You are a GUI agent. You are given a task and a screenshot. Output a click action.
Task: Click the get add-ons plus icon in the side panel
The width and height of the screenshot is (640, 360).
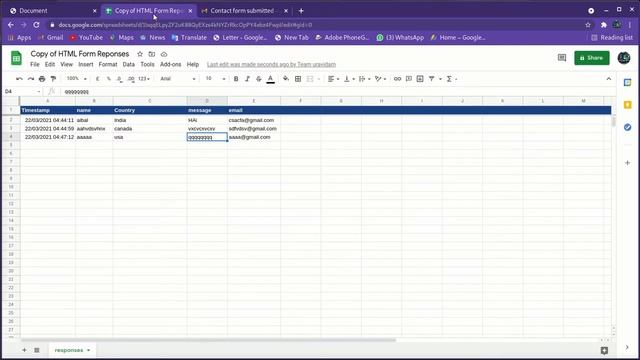point(628,163)
